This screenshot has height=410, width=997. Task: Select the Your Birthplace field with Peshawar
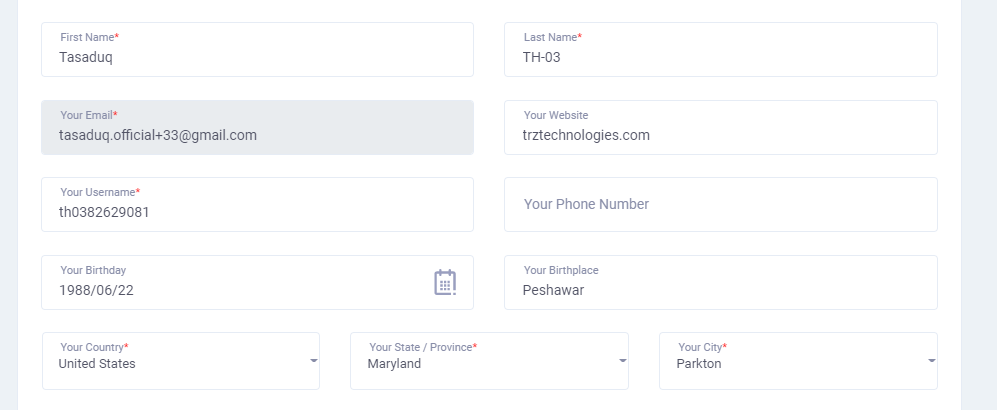tap(720, 282)
